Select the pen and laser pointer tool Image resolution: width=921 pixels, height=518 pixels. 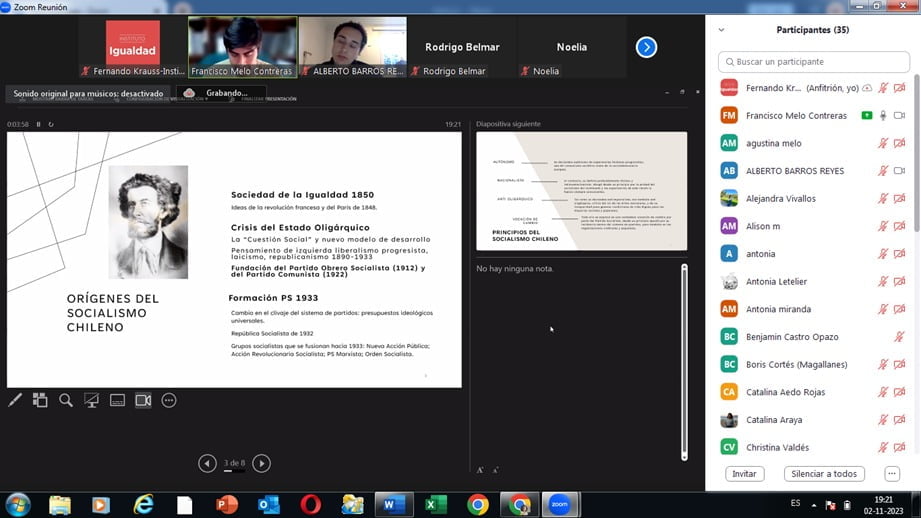point(15,400)
